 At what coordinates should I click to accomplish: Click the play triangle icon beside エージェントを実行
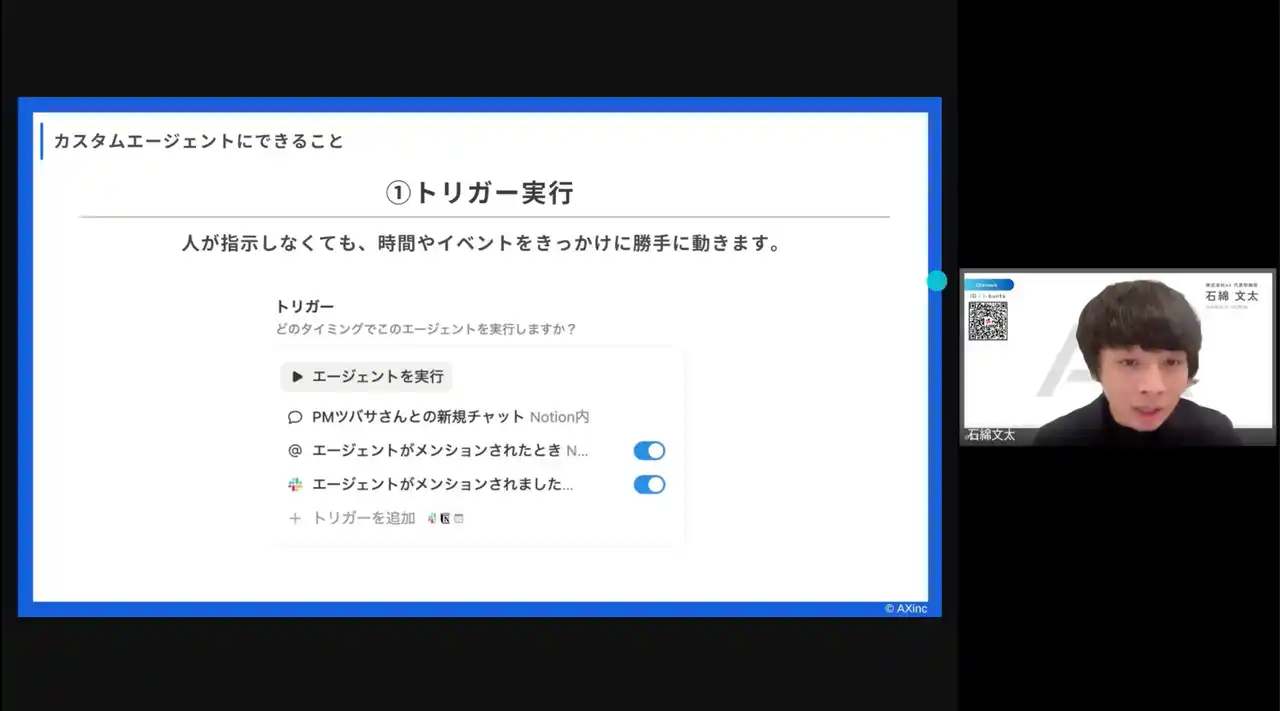tap(297, 377)
